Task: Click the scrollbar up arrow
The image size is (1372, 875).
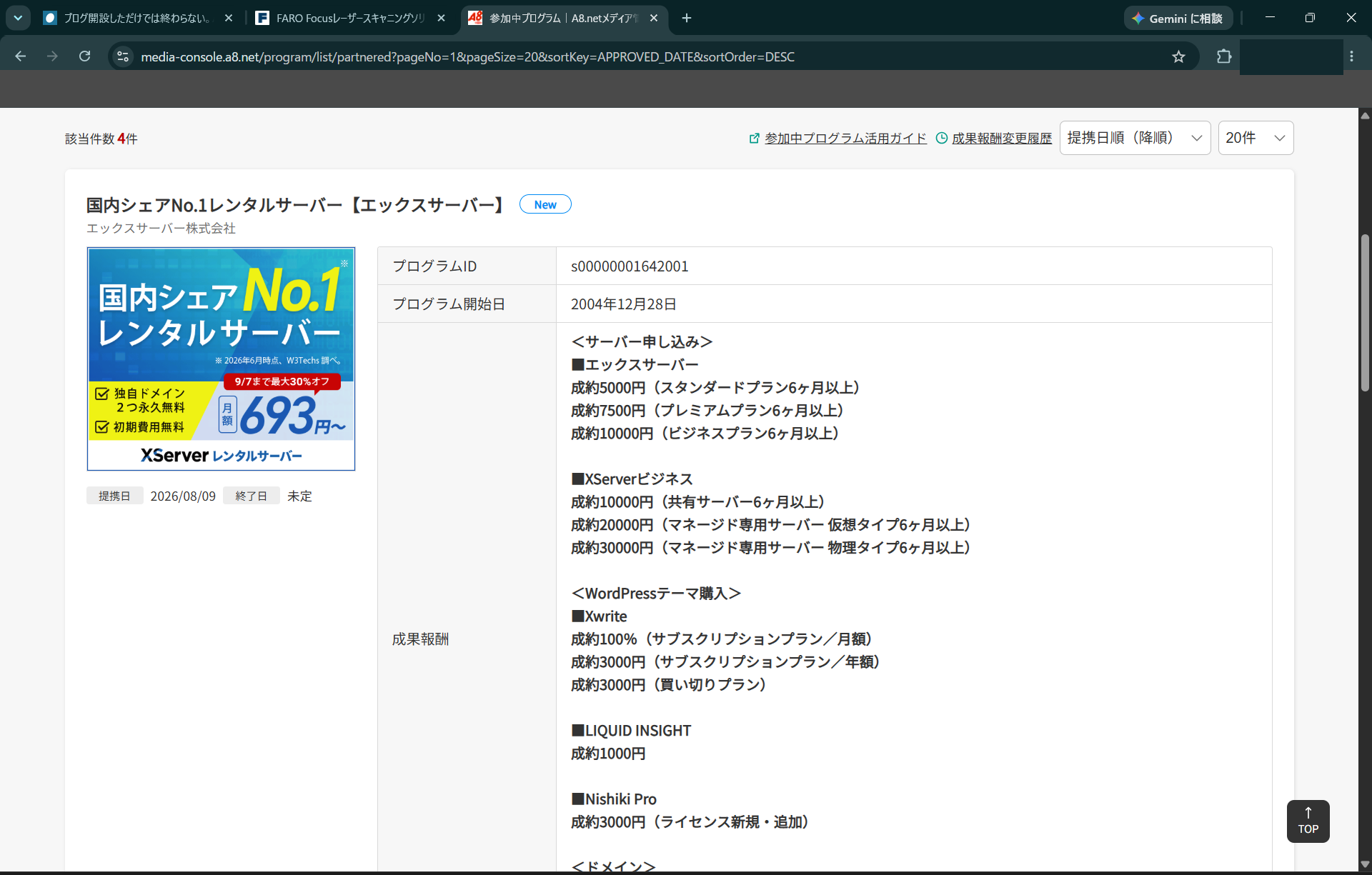Action: (1365, 115)
